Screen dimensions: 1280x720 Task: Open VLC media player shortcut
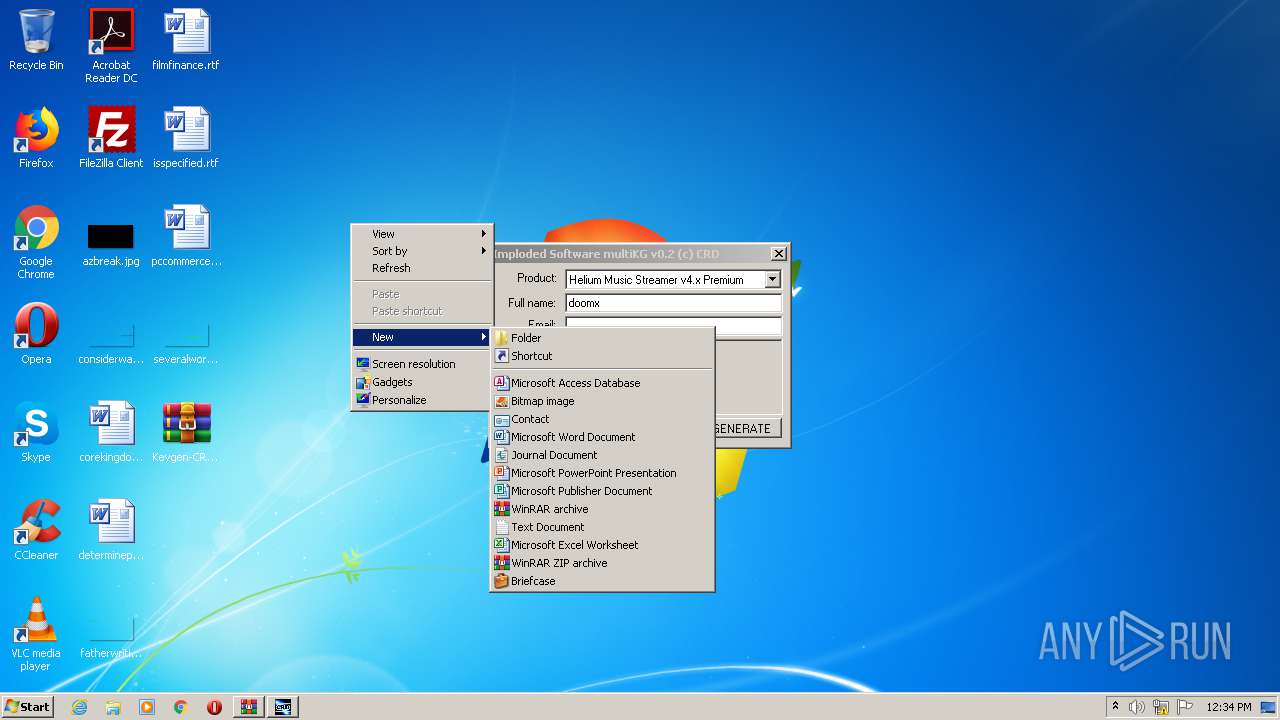[36, 634]
